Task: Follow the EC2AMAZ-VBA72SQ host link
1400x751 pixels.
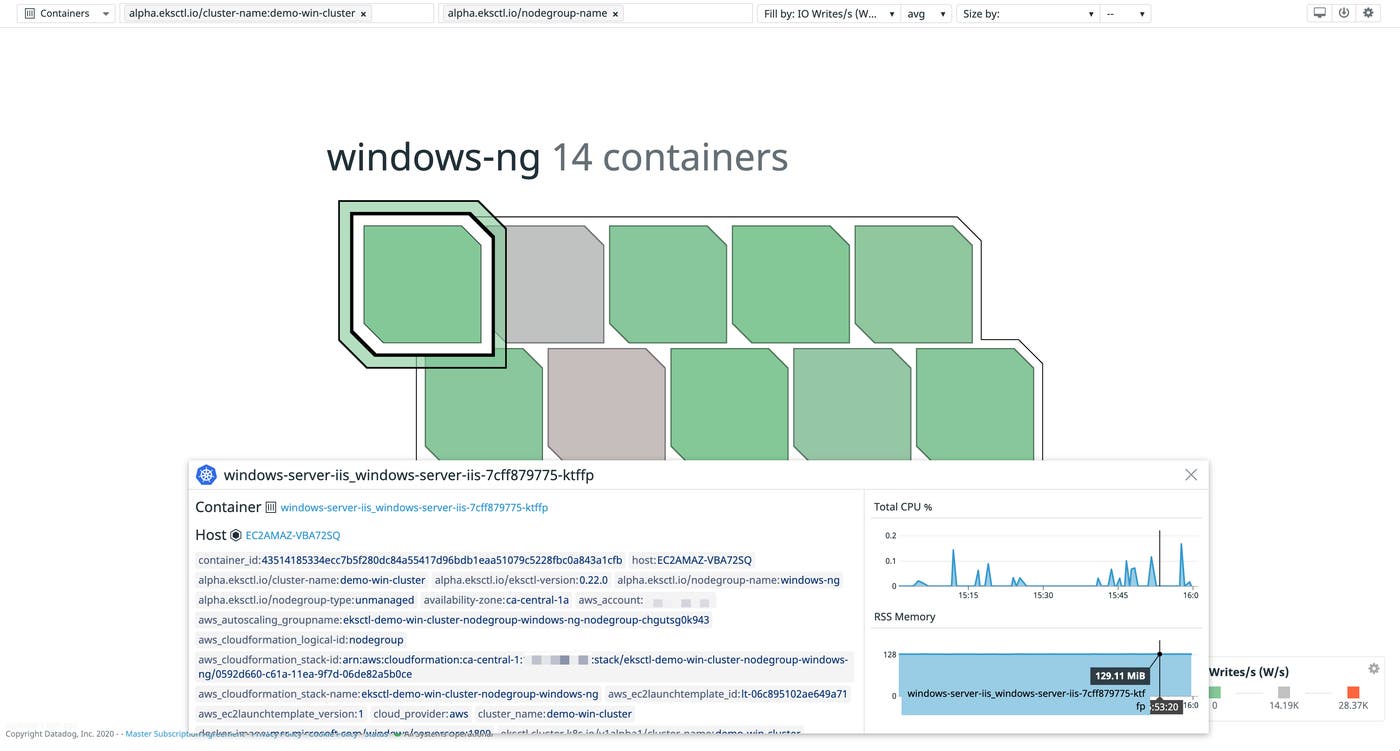Action: coord(292,535)
